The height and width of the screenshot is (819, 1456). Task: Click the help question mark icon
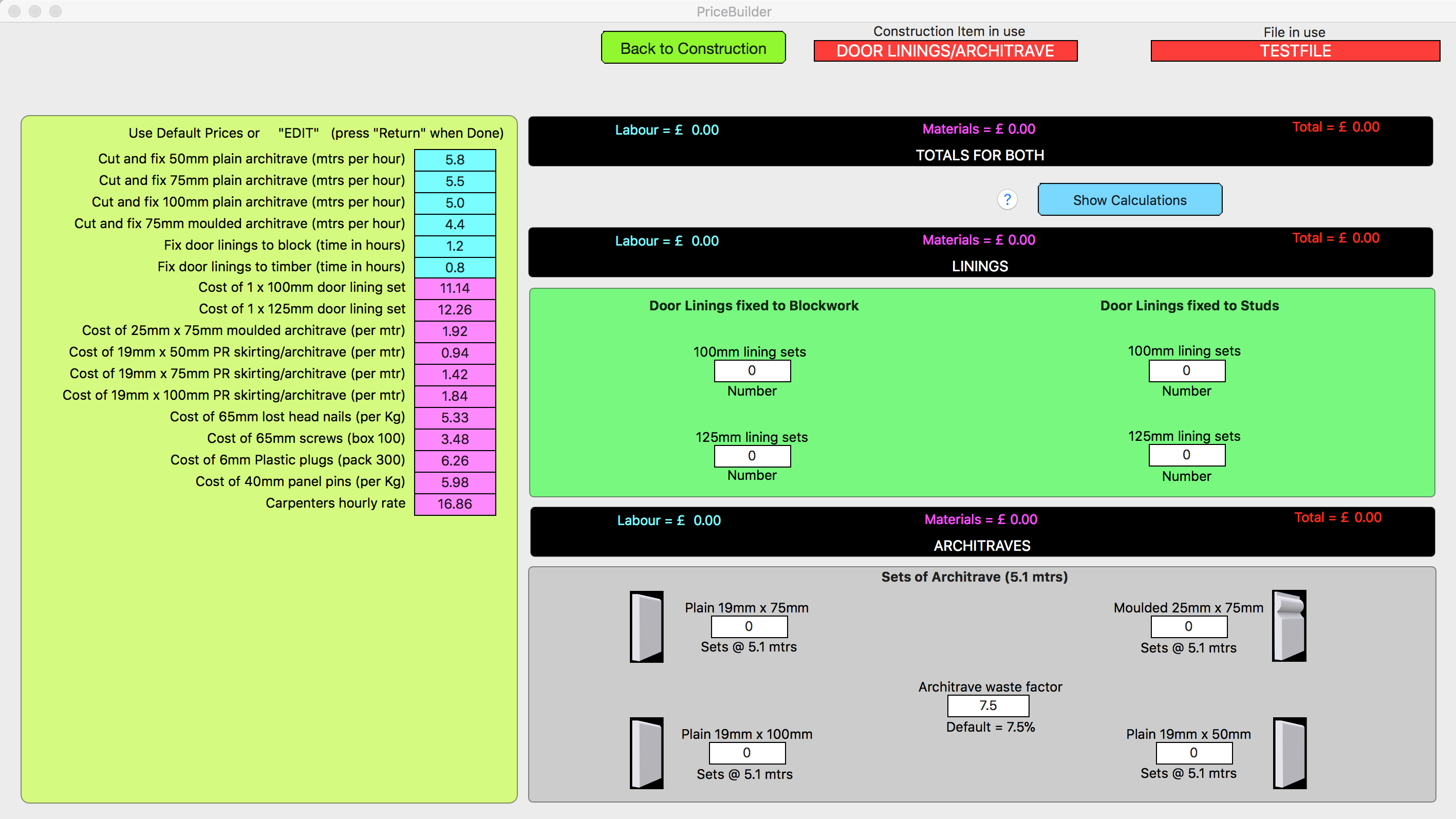pos(1007,199)
